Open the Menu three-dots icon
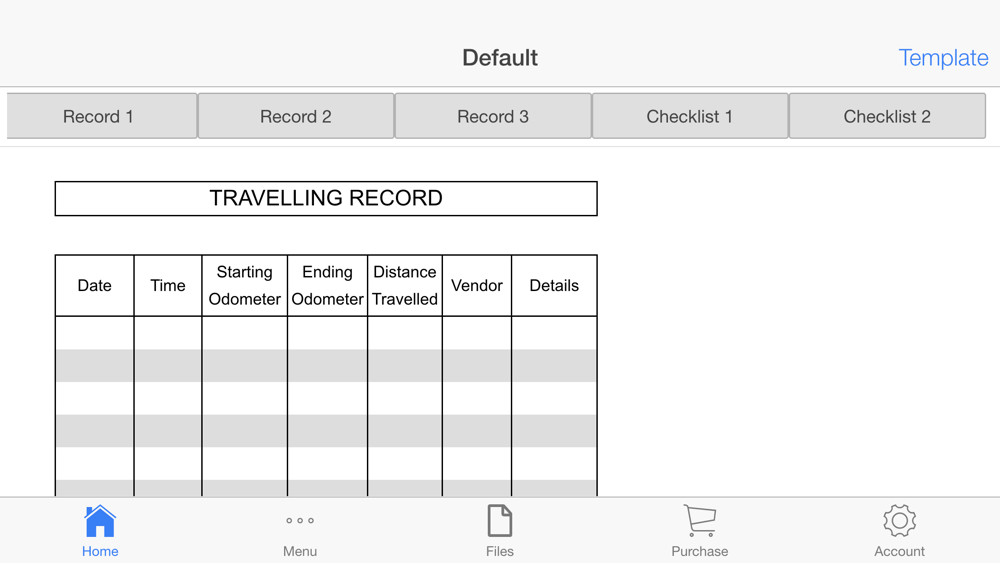This screenshot has height=563, width=1000. pyautogui.click(x=300, y=521)
